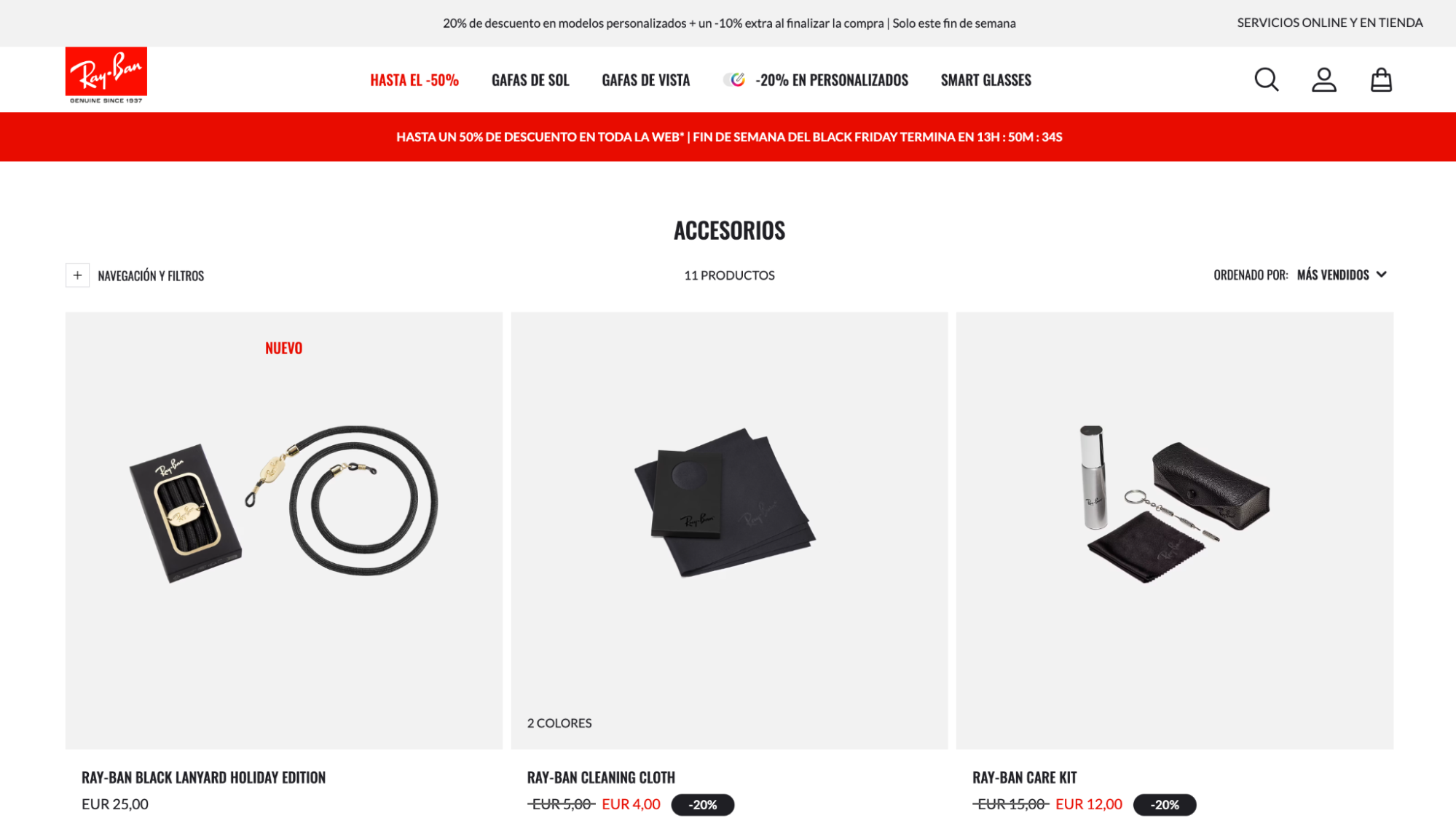Click the Ray-Ban Care Kit title
The width and height of the screenshot is (1456, 829).
1024,777
